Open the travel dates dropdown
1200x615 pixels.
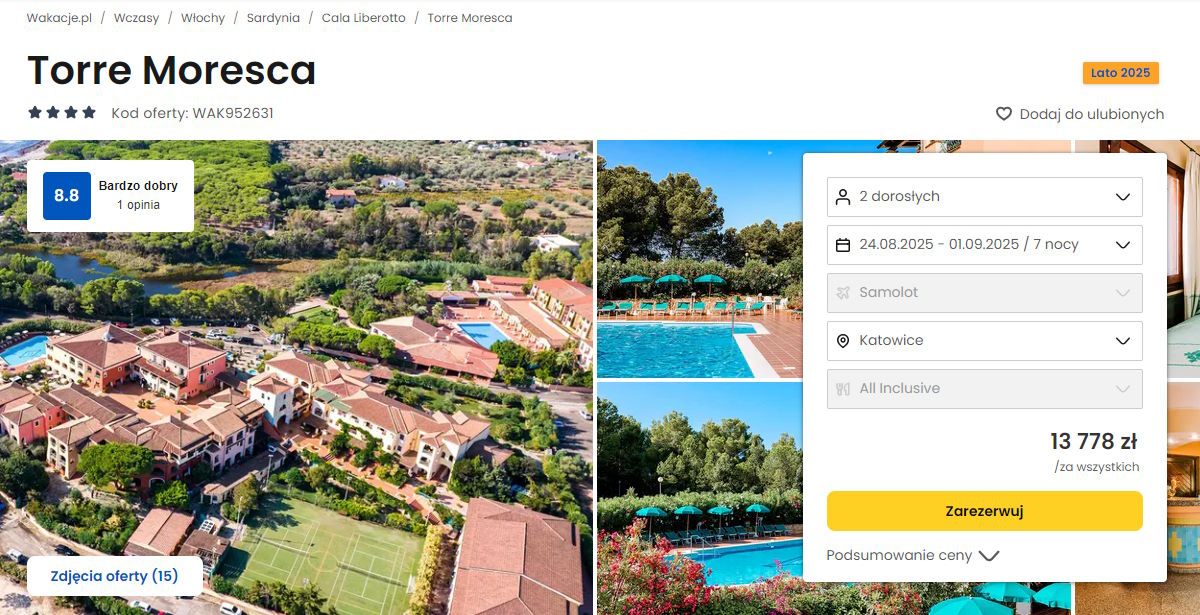point(985,245)
